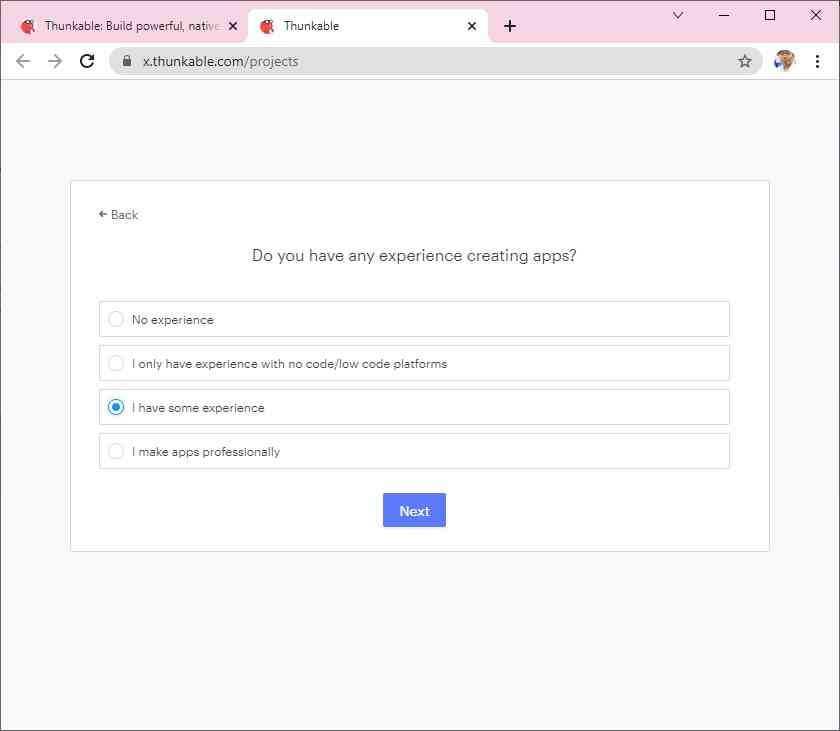Reload the page with the refresh icon
The image size is (840, 731).
pyautogui.click(x=87, y=61)
